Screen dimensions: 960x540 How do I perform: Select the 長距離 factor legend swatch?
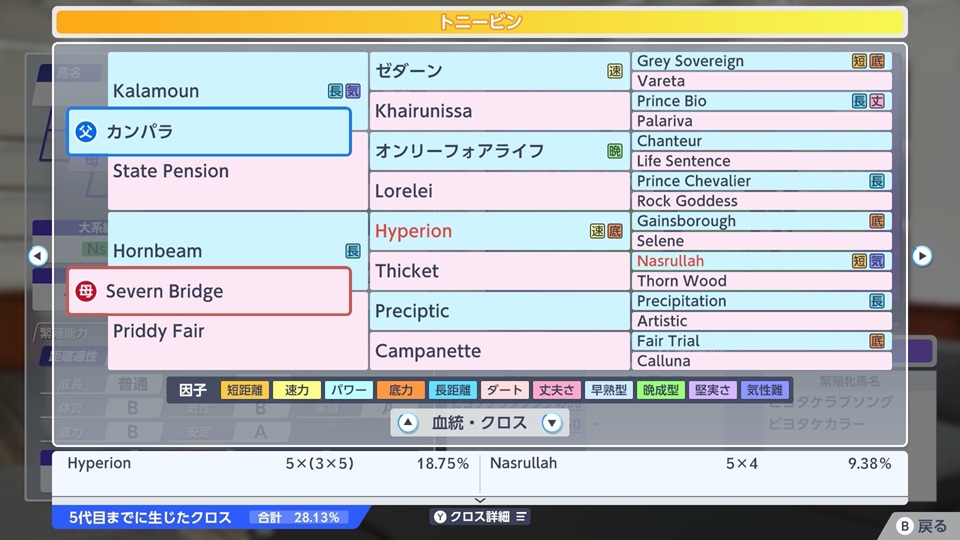(452, 390)
